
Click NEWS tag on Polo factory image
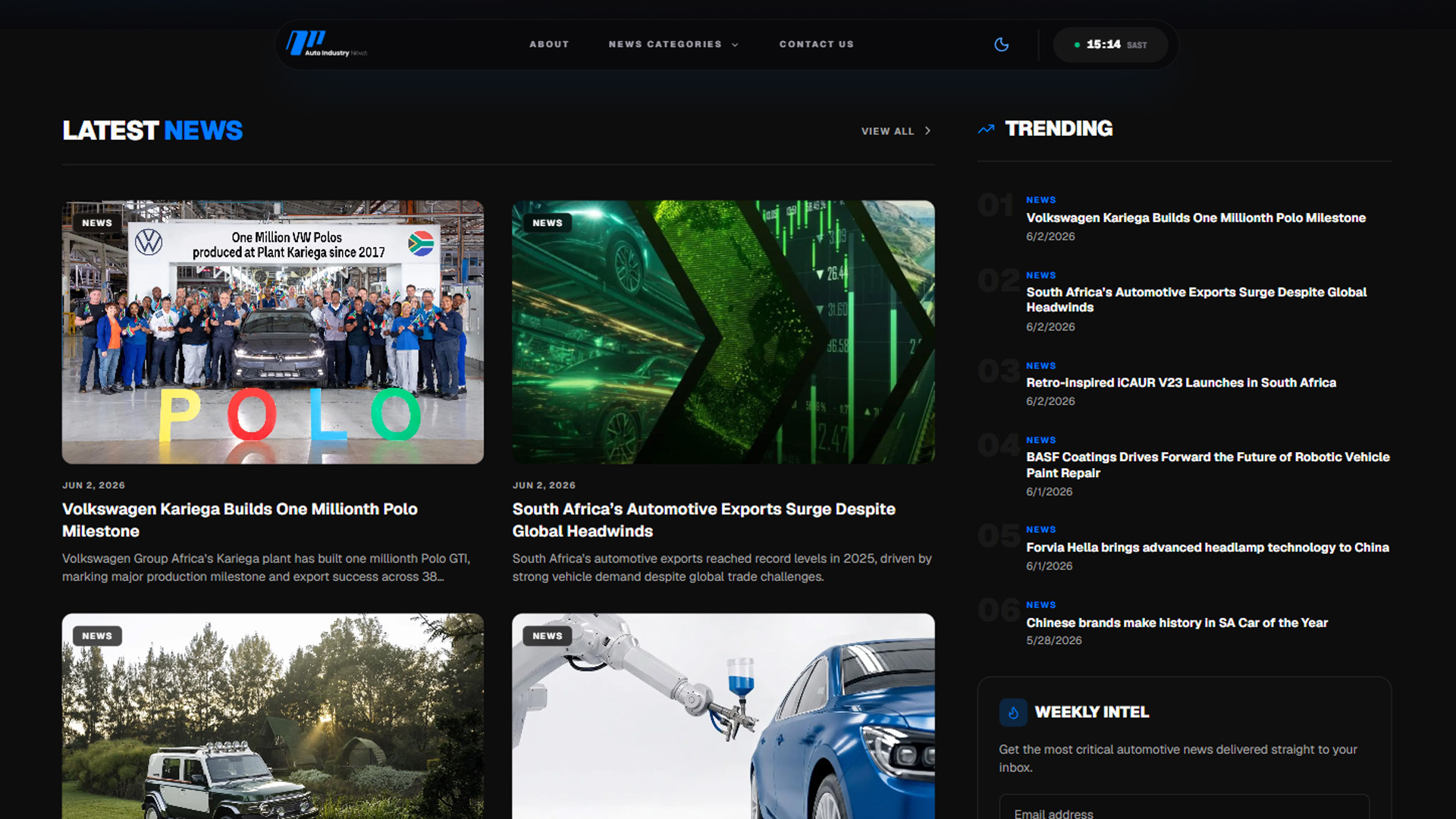coord(97,223)
